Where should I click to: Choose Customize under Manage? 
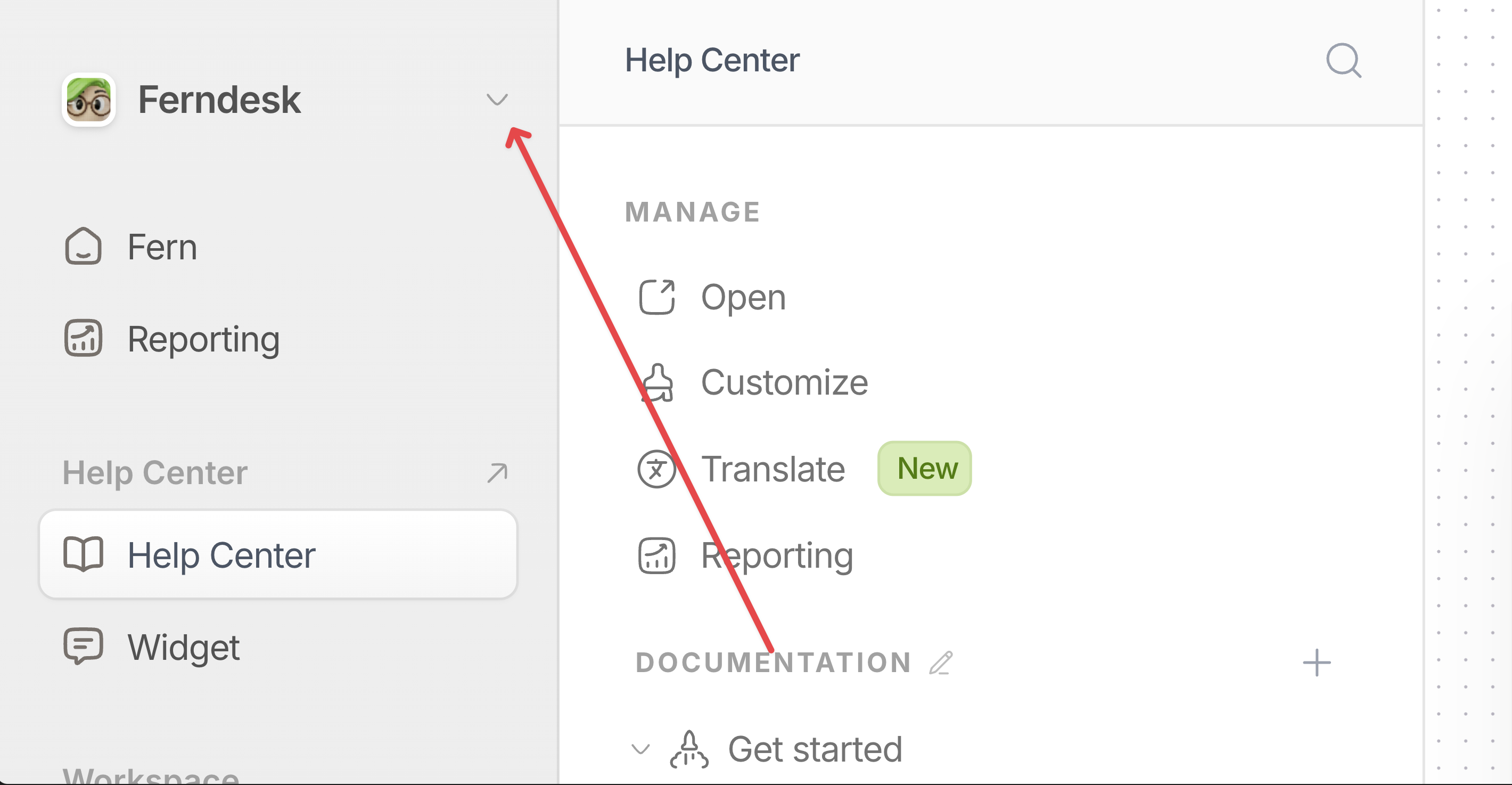[x=784, y=382]
